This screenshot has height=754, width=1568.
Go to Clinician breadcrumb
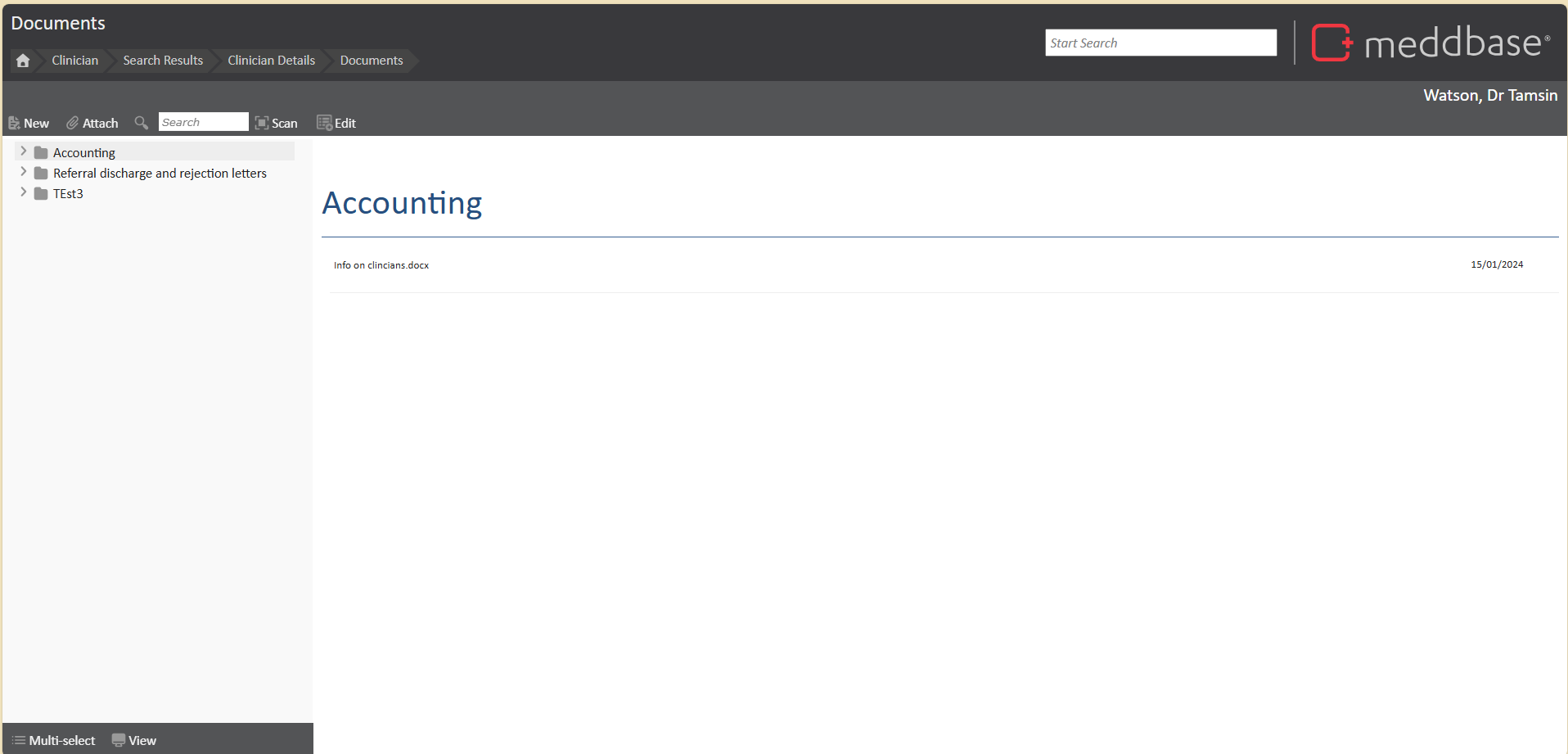click(74, 61)
